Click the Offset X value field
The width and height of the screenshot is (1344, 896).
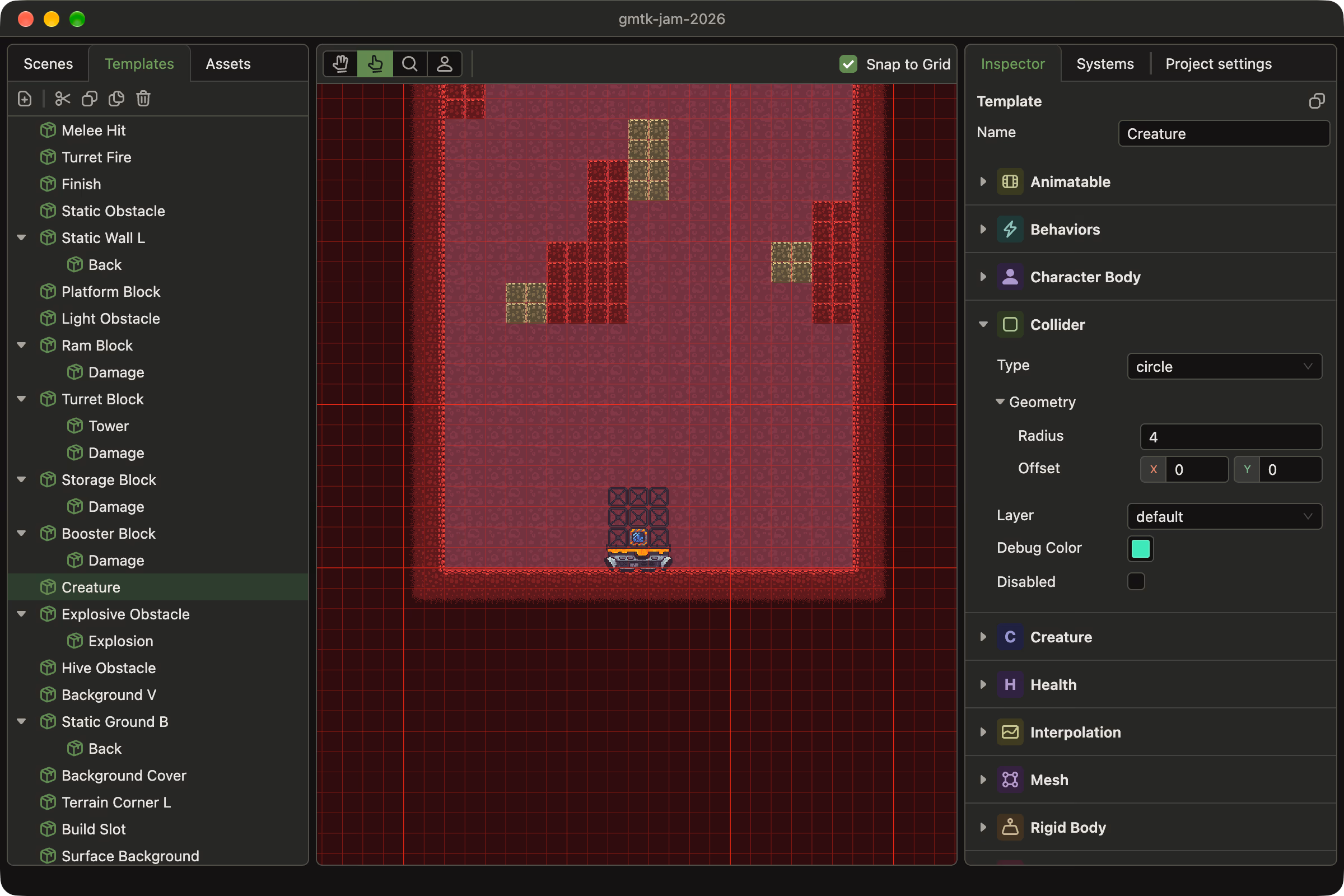[1197, 470]
